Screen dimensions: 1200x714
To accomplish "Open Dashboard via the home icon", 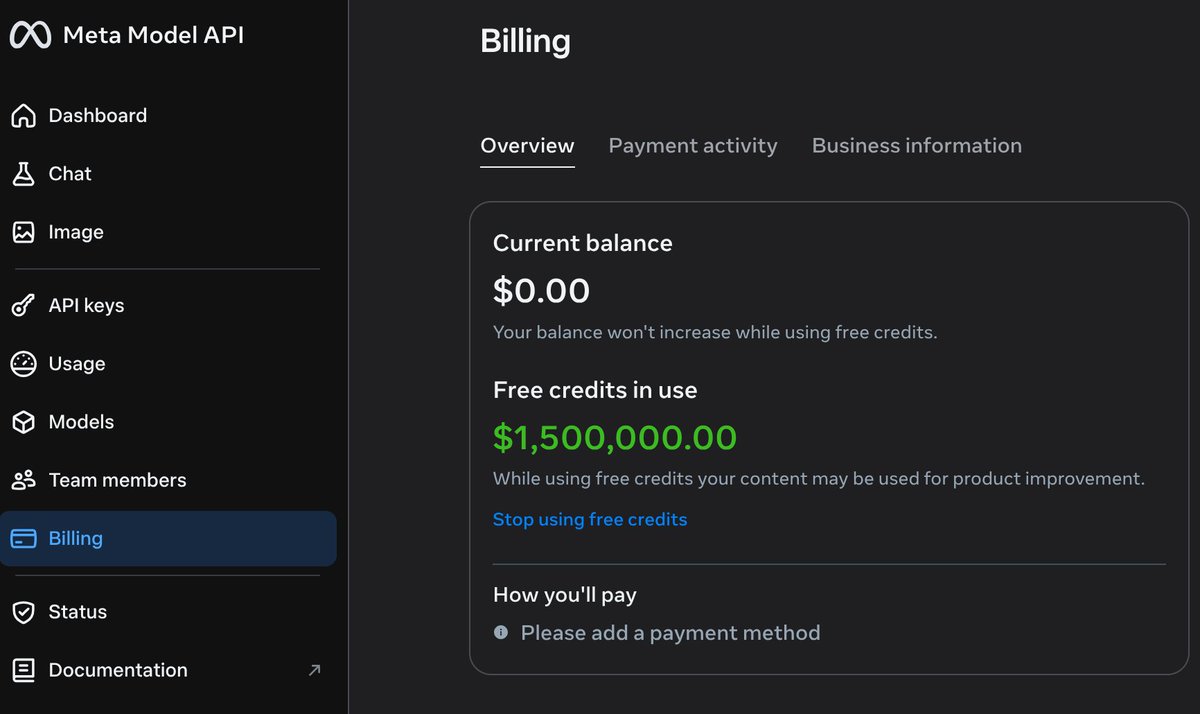I will click(23, 116).
